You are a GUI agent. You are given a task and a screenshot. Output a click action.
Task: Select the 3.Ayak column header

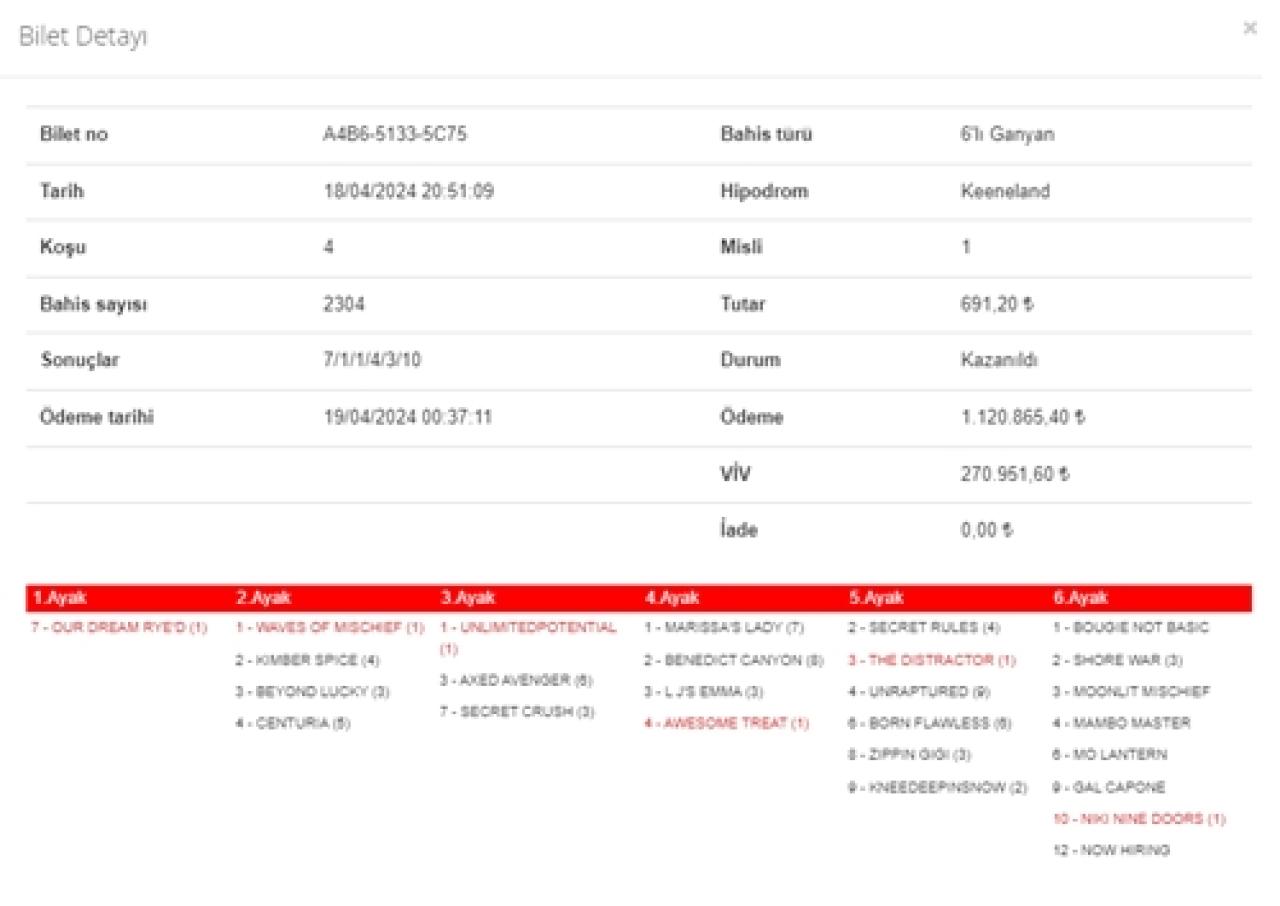click(x=468, y=598)
